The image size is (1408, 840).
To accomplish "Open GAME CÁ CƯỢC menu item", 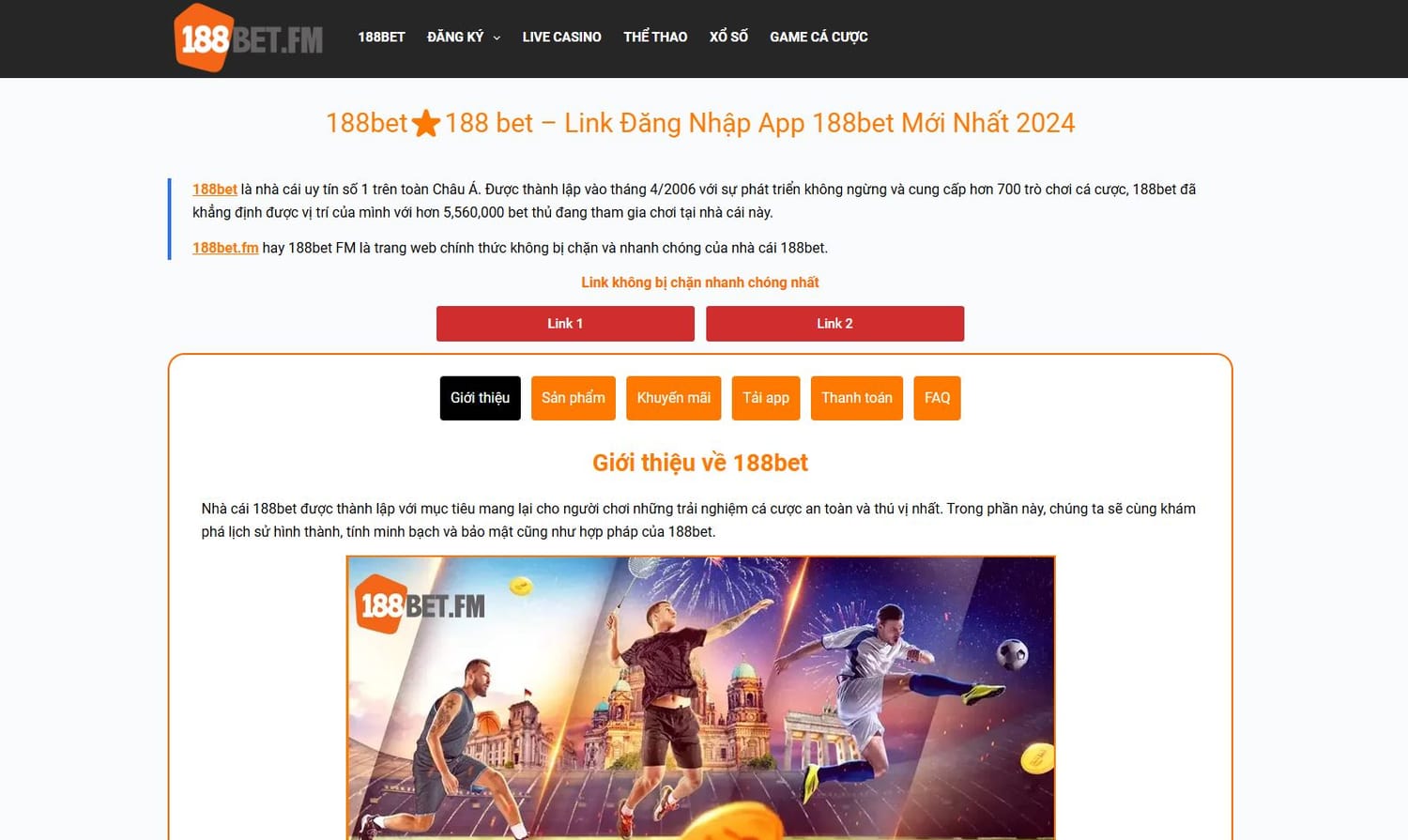I will [x=819, y=37].
